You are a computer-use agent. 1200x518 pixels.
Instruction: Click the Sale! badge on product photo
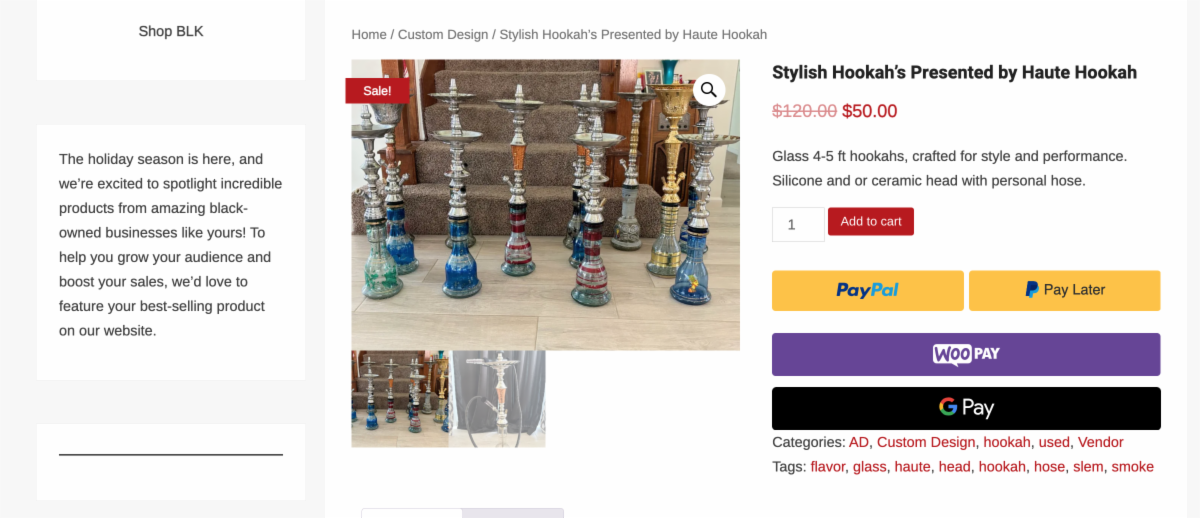[x=377, y=91]
